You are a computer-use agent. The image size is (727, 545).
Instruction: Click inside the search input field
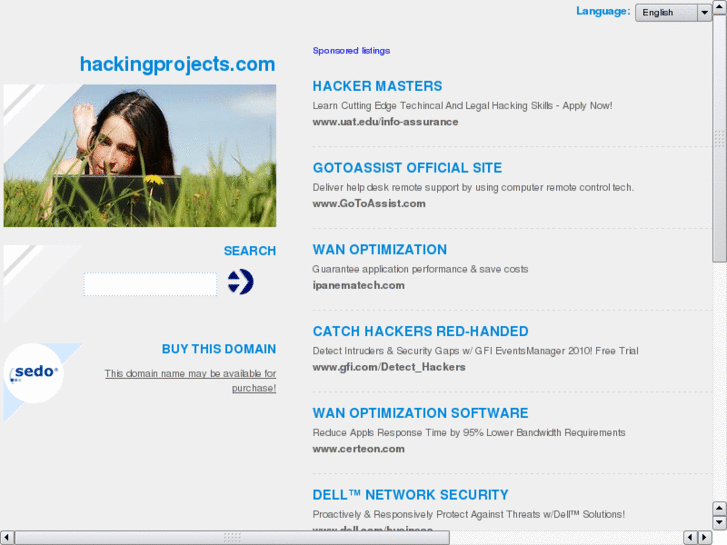point(150,284)
